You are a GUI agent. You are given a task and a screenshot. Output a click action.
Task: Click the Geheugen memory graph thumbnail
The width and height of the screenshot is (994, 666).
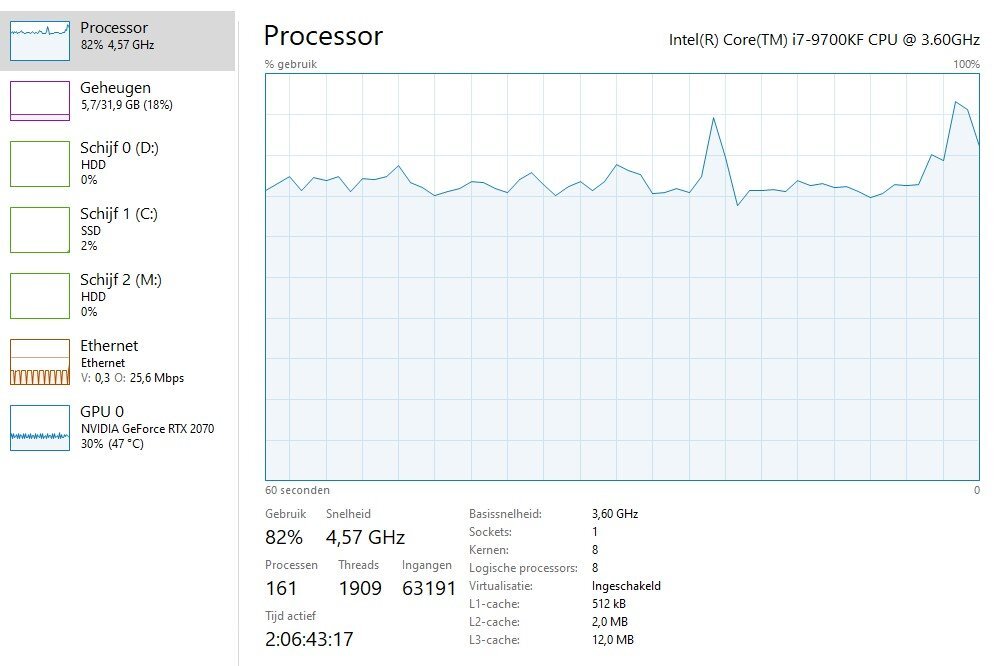[x=40, y=100]
